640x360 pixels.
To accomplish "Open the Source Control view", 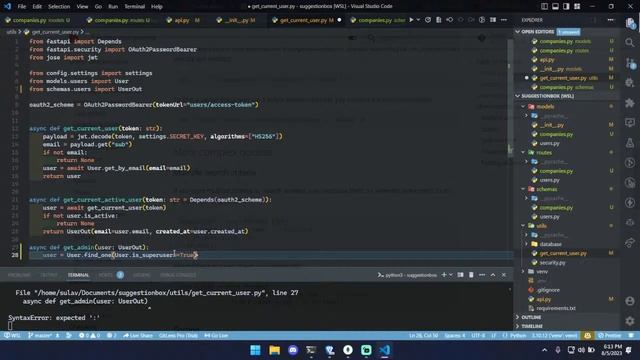I will point(630,62).
